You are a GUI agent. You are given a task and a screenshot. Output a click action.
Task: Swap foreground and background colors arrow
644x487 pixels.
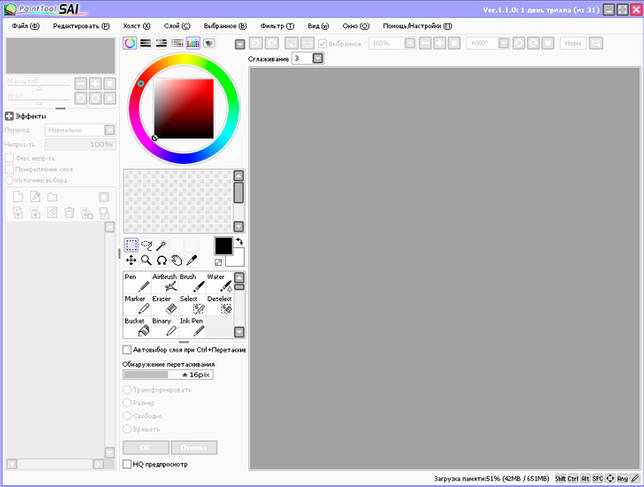point(239,242)
